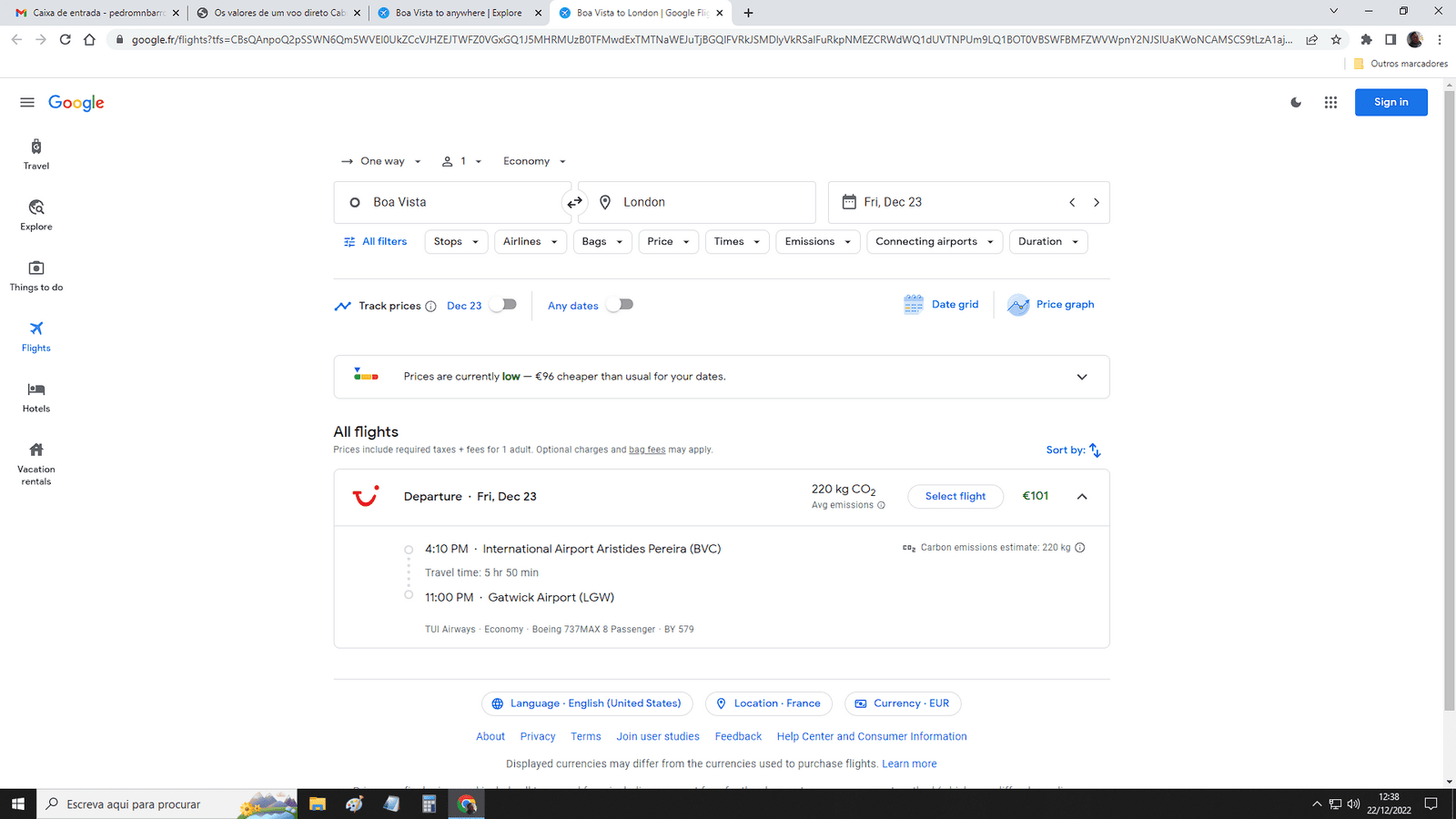Open Things to do in sidebar
Image resolution: width=1456 pixels, height=819 pixels.
[36, 276]
